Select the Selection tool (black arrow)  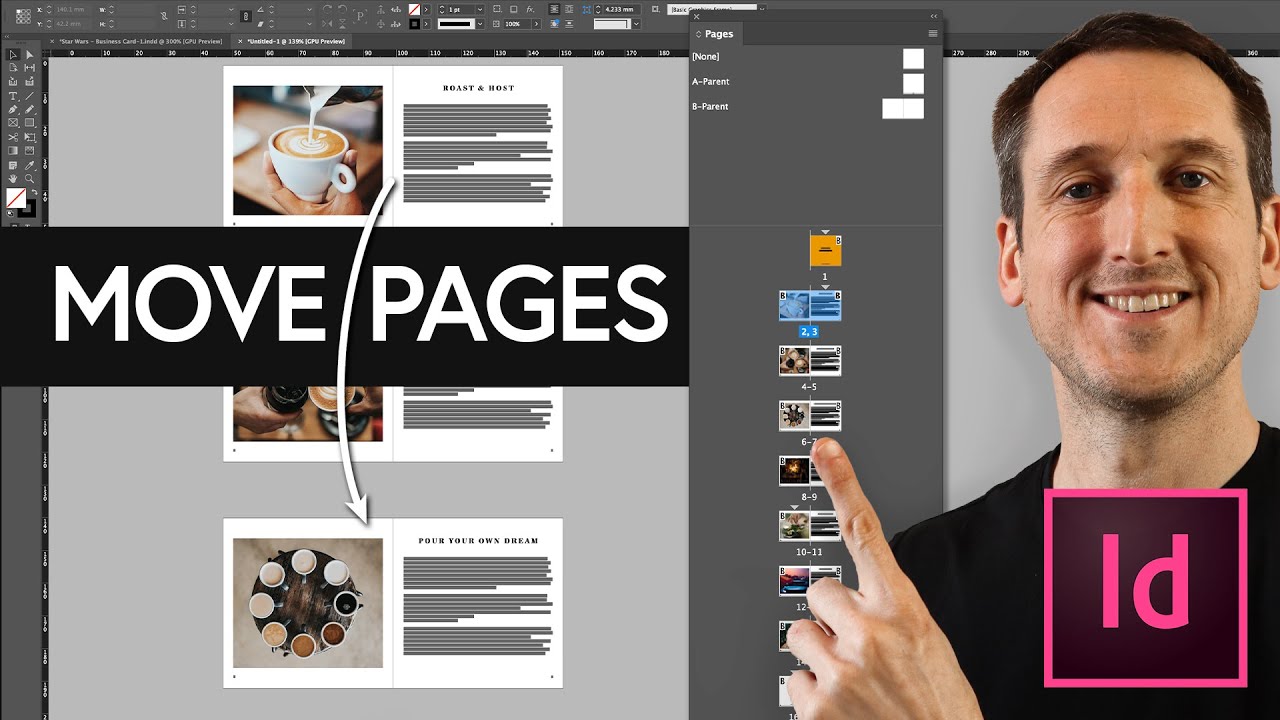(x=13, y=55)
